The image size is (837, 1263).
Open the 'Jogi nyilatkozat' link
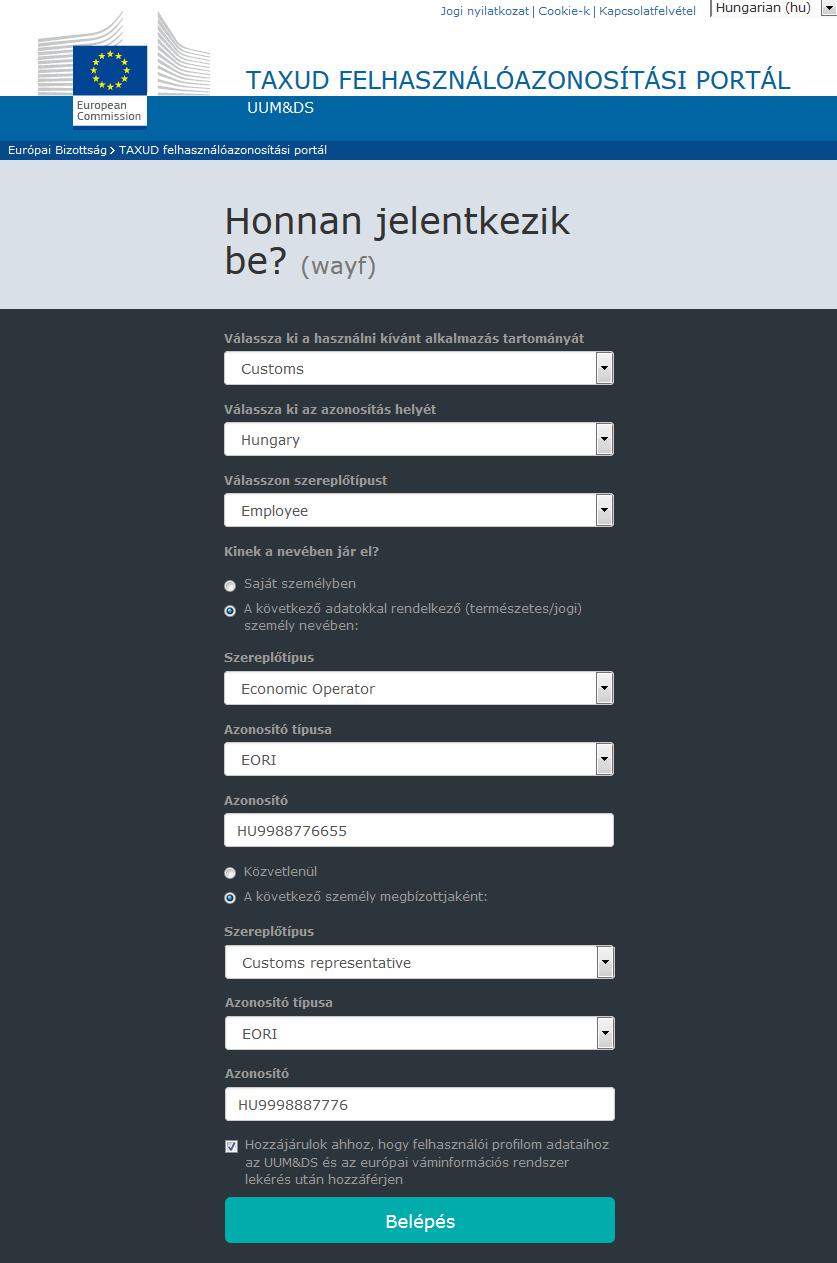coord(485,11)
